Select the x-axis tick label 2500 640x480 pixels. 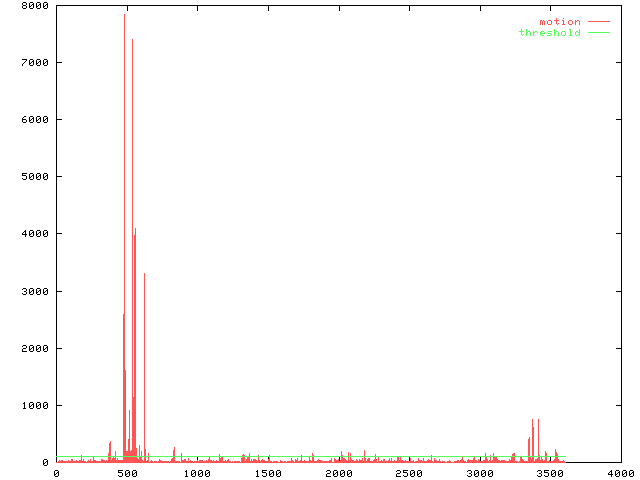coord(409,473)
